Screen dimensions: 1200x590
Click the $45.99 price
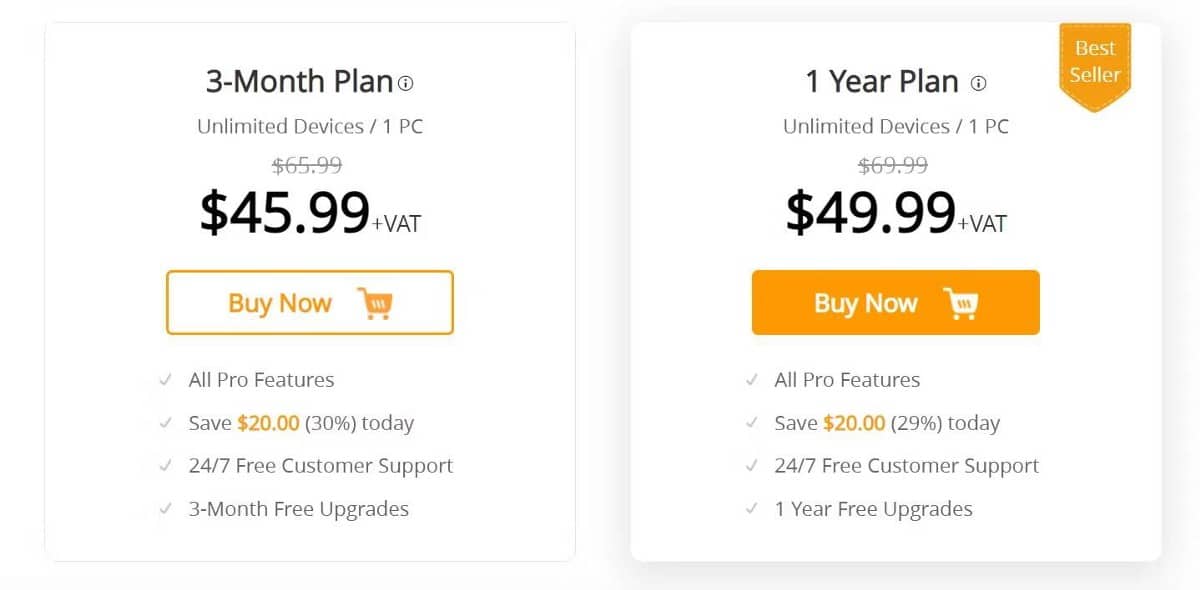coord(285,213)
